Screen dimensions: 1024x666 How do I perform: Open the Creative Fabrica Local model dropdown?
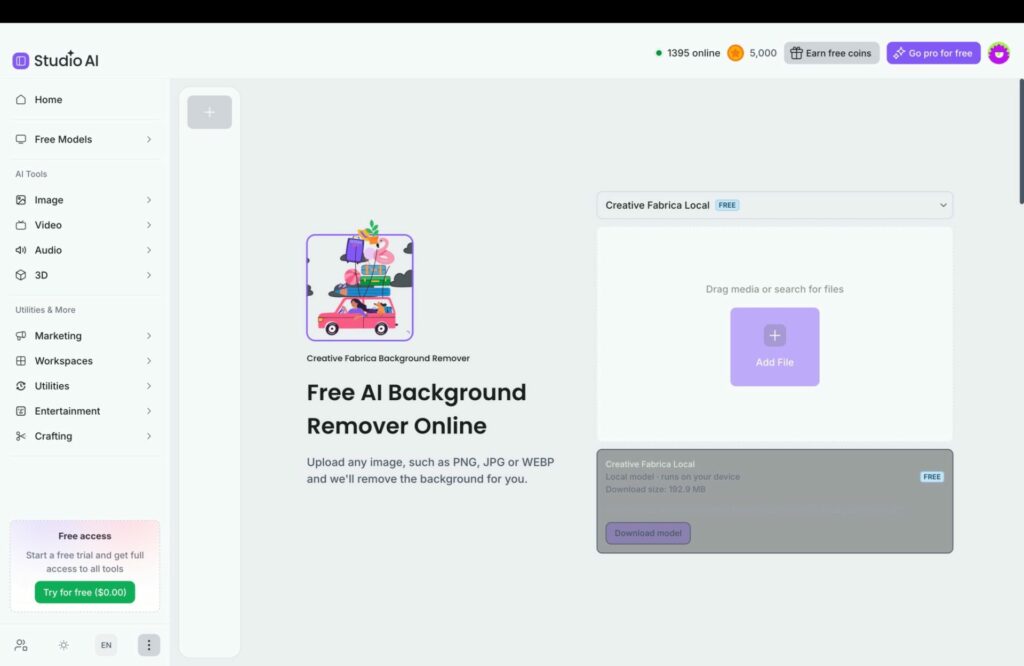click(x=775, y=205)
